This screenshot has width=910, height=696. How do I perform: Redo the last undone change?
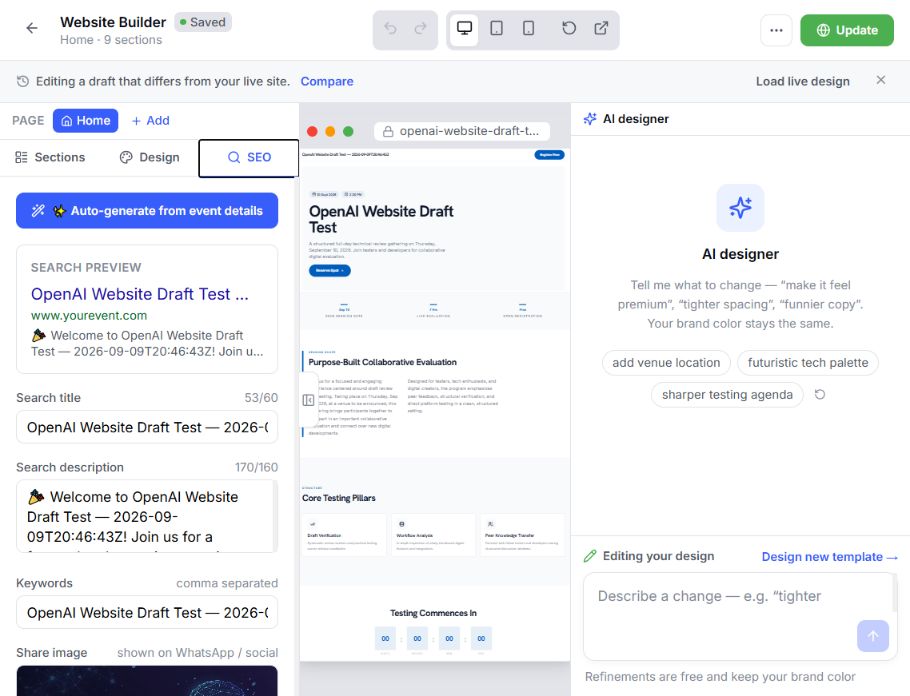click(x=421, y=28)
